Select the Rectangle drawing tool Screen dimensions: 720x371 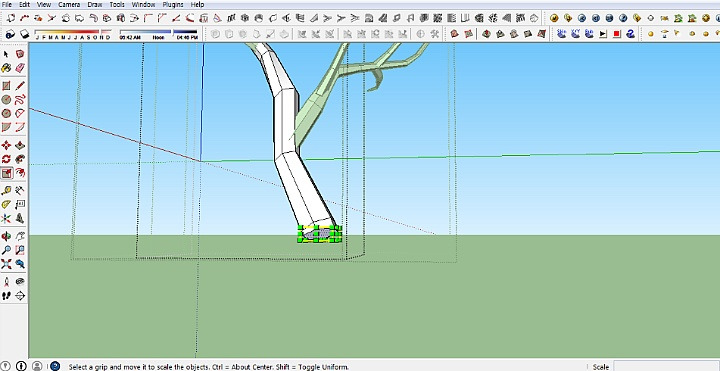[x=6, y=86]
